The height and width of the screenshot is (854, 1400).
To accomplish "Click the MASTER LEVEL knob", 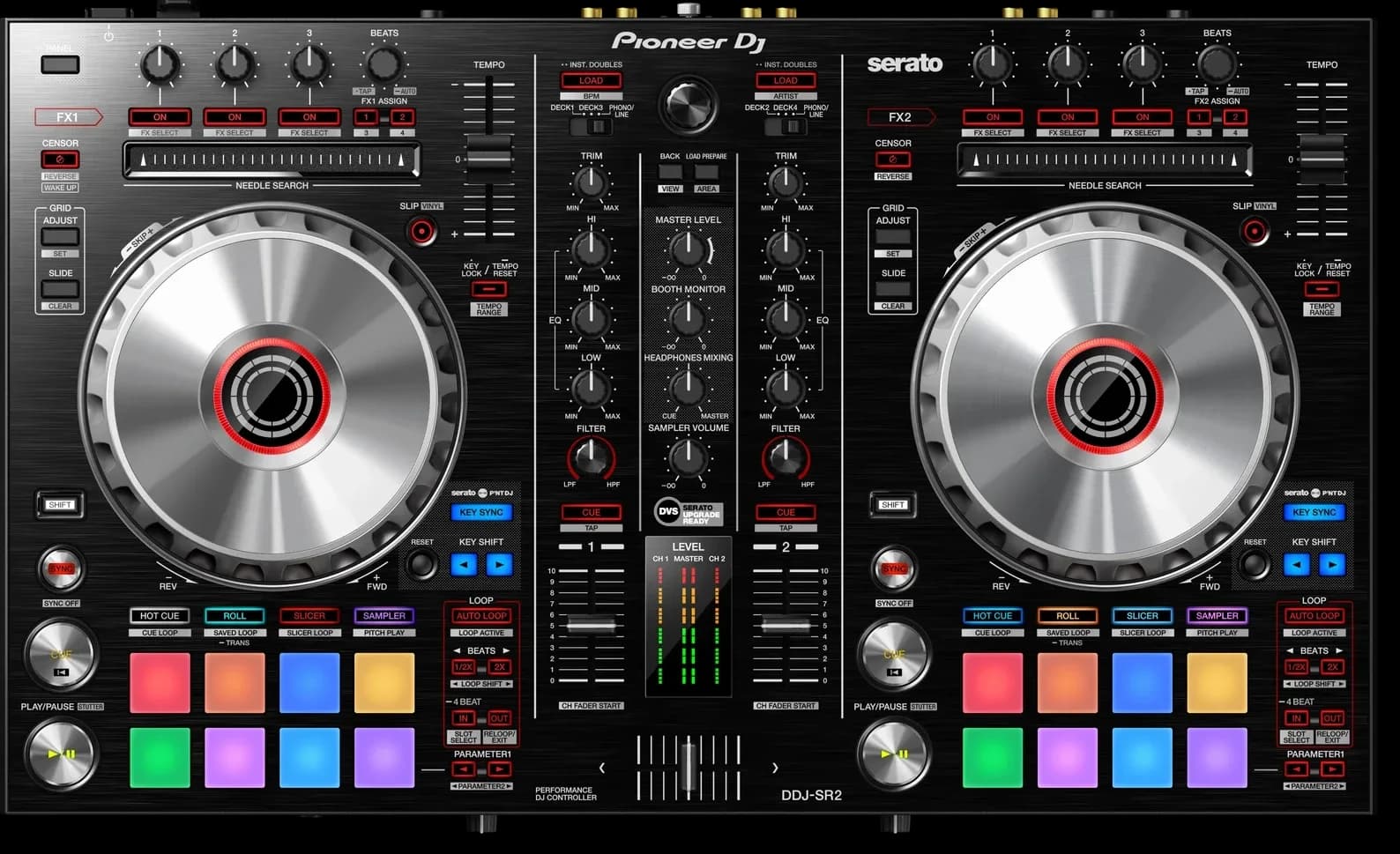I will (688, 249).
